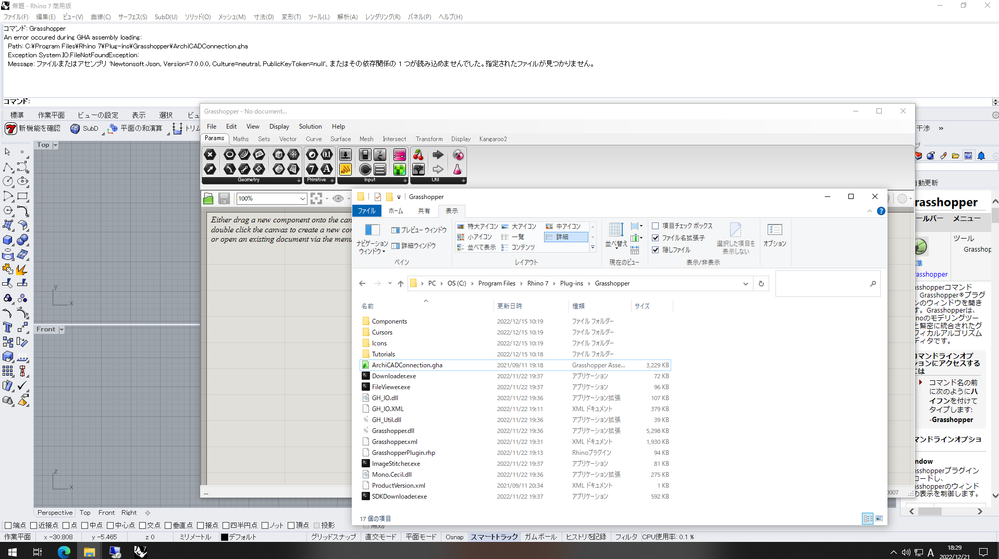
Task: Switch to Grasshopper Kangaroo2 tab
Action: tap(493, 139)
